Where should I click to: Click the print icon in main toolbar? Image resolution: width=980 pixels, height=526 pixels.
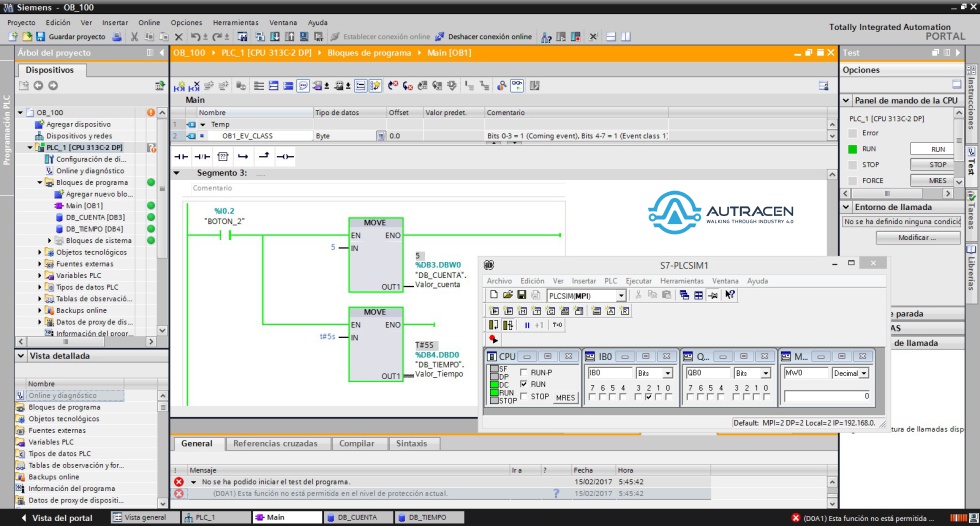(116, 37)
